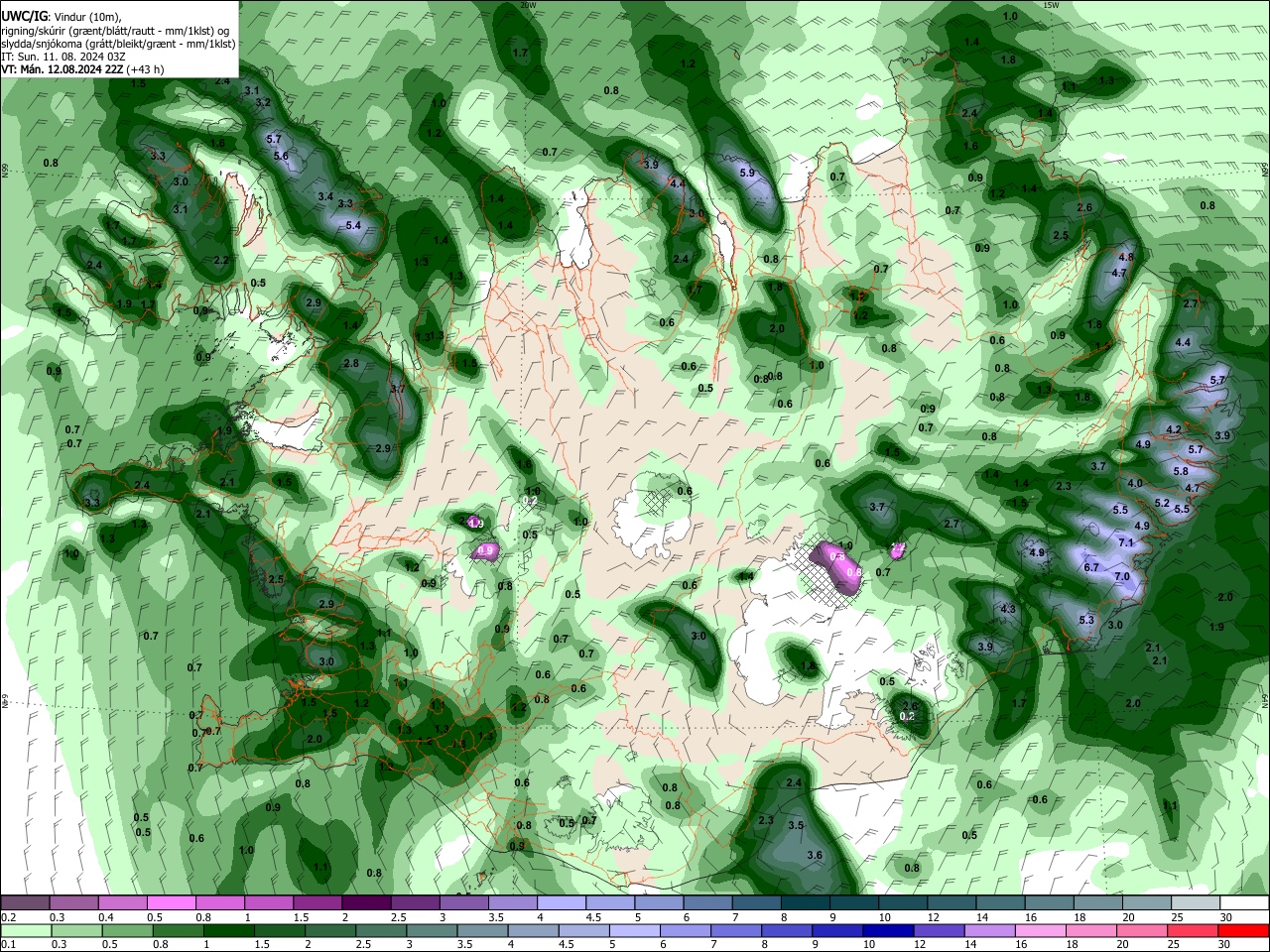Click snow legend swatch between 4 and 4.5
1270x952 pixels.
(560, 903)
